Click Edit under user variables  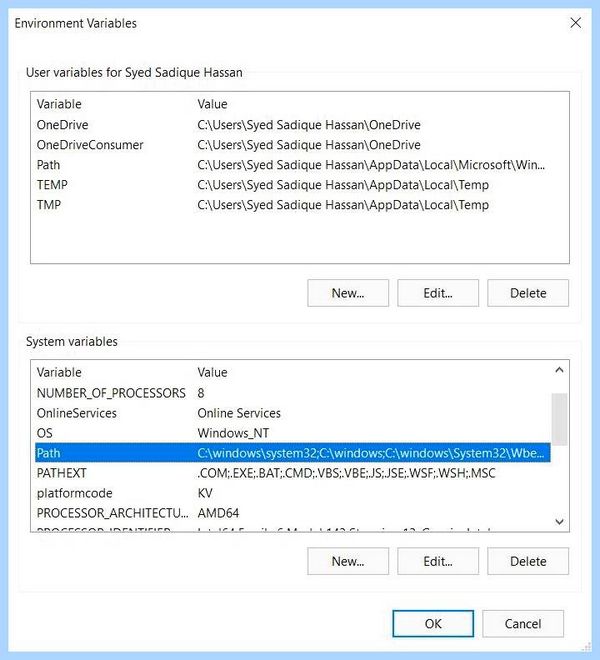click(x=438, y=293)
